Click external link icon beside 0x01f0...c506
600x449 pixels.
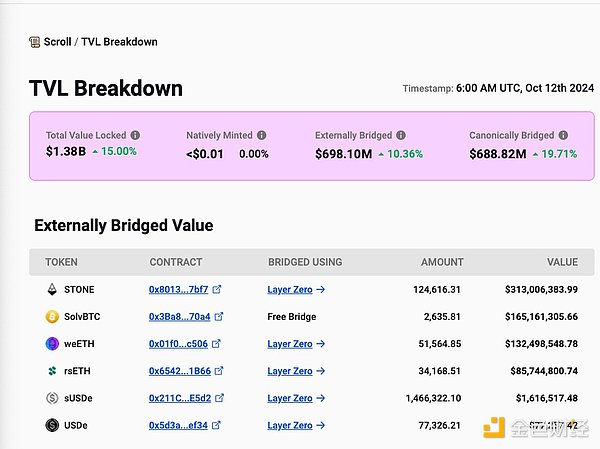[x=216, y=343]
